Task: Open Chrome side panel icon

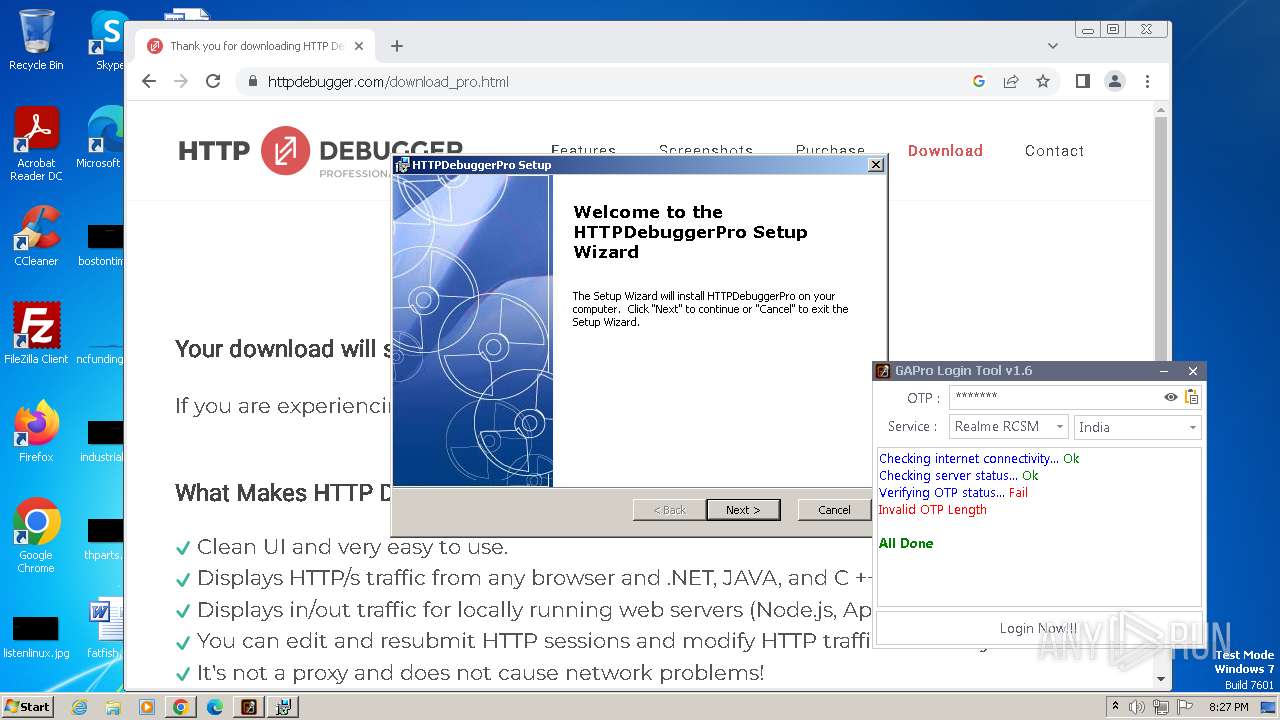Action: [1082, 82]
